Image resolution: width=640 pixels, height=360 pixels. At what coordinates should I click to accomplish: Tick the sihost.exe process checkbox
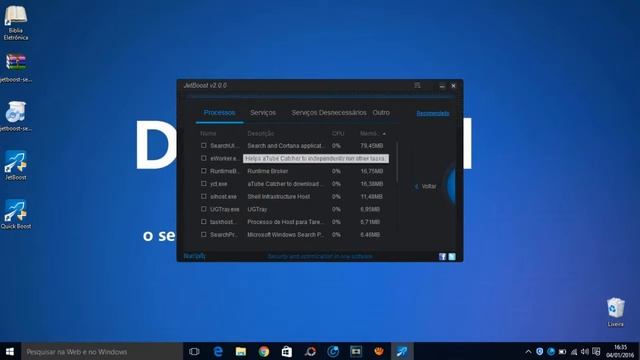click(204, 196)
